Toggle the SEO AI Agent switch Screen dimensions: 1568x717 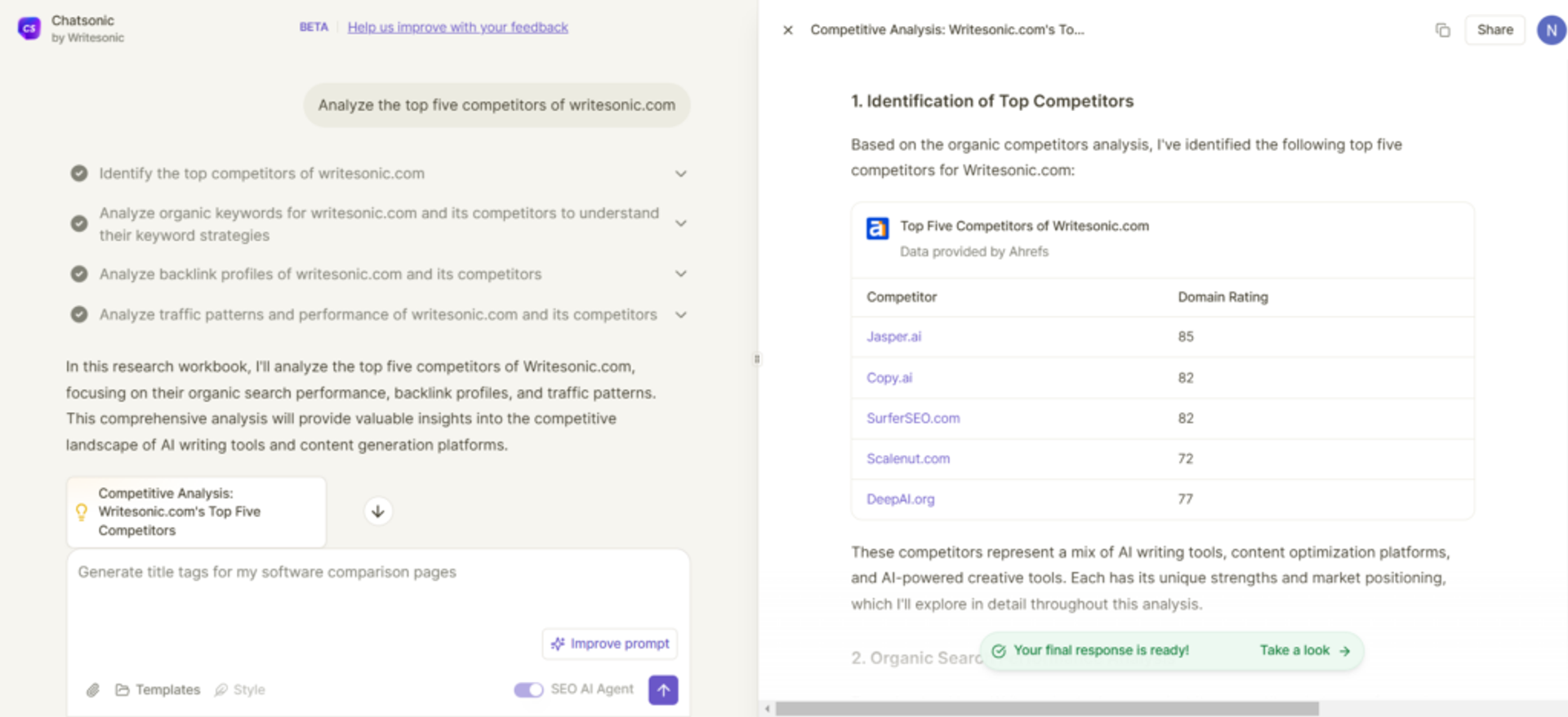coord(528,690)
